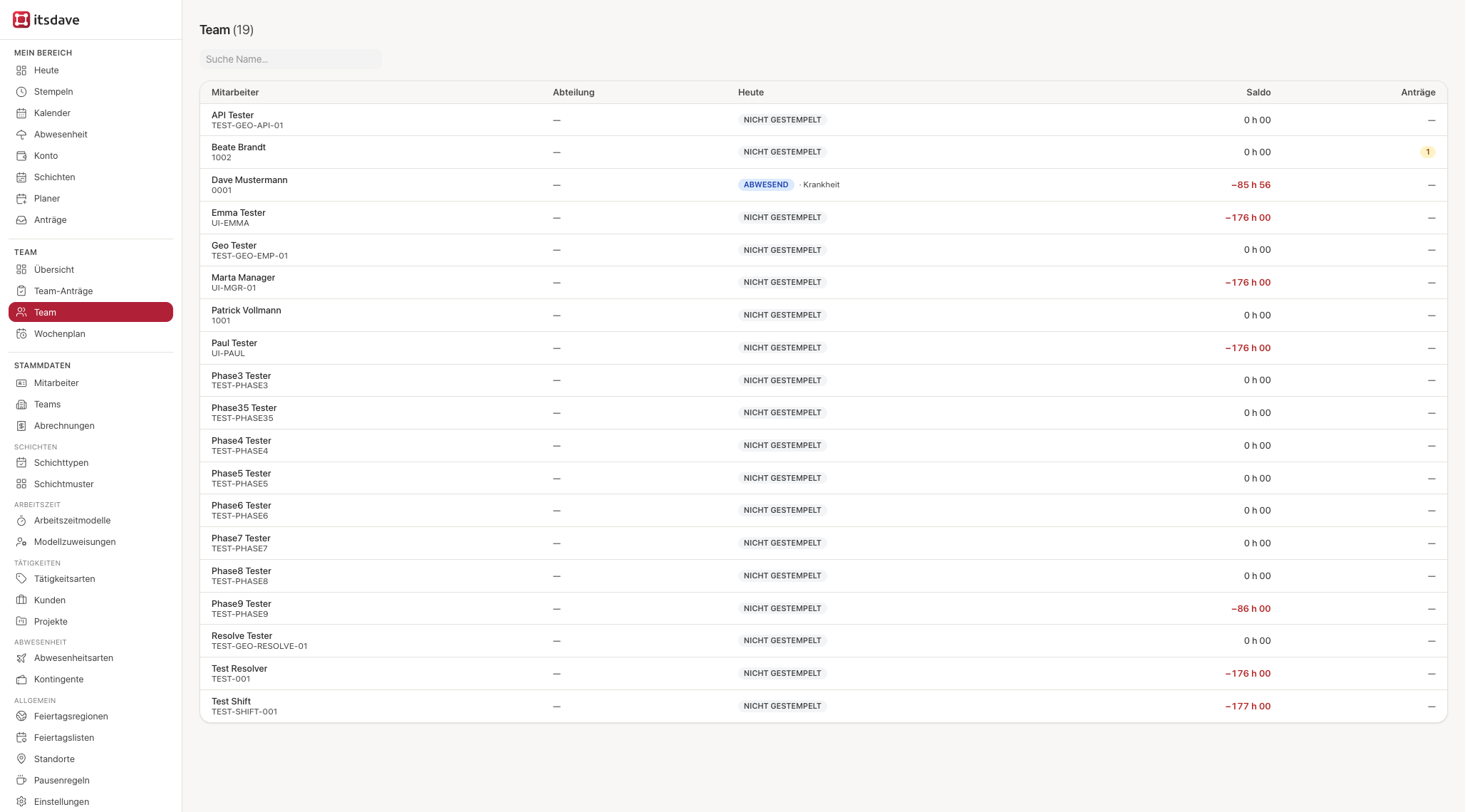Screen dimensions: 1465x812
Task: Click the Tätigkeitsarten tag icon
Action: tap(21, 579)
